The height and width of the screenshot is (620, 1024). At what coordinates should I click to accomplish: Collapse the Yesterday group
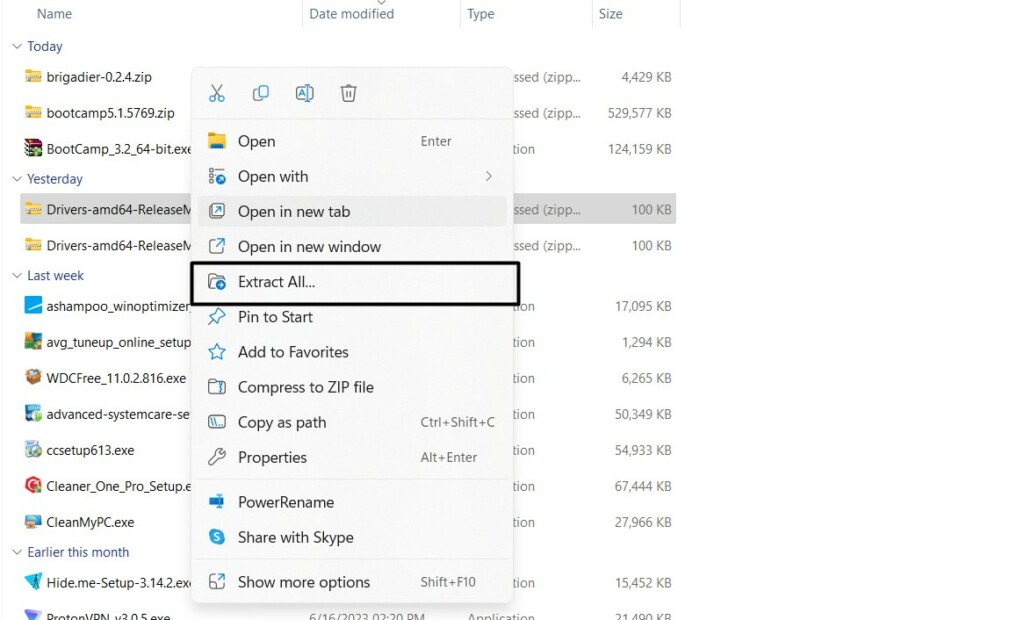pyautogui.click(x=16, y=179)
